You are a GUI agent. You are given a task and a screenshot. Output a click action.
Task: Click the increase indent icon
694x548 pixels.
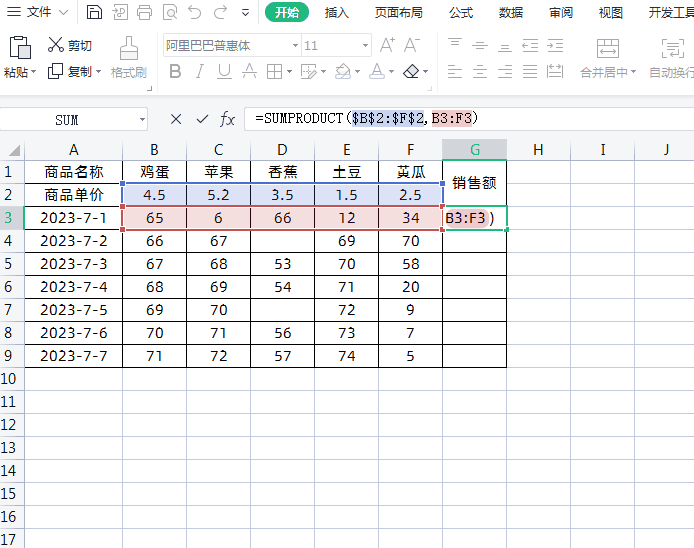[x=555, y=45]
